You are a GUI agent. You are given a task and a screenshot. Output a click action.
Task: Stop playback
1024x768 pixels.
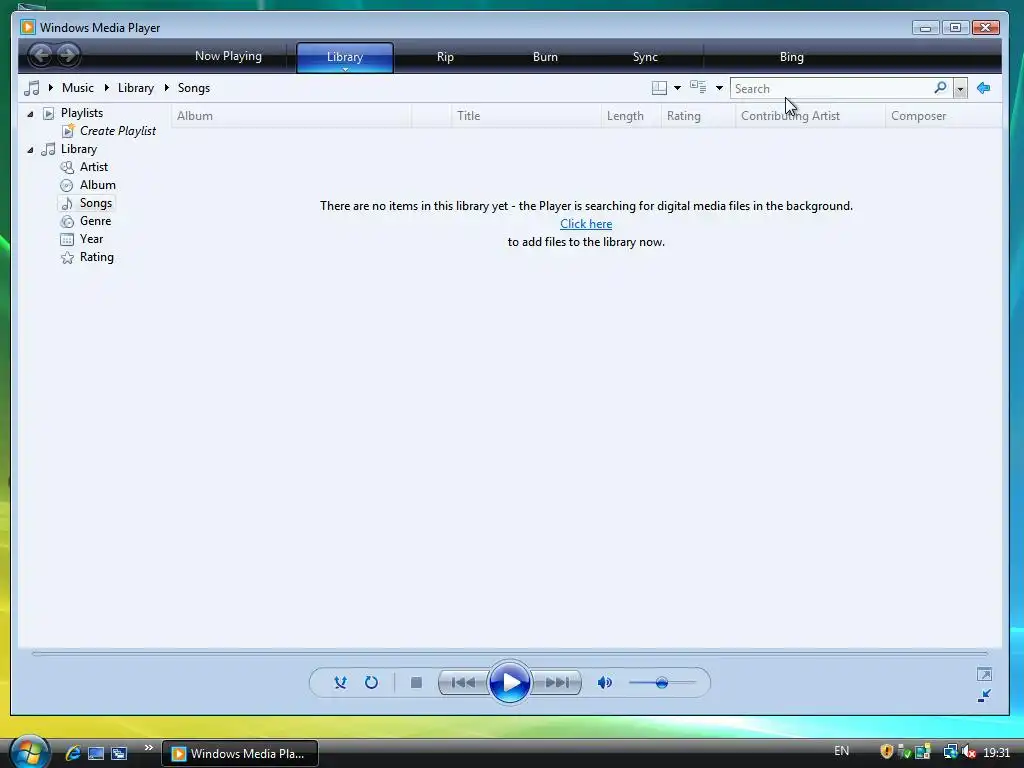pyautogui.click(x=416, y=682)
